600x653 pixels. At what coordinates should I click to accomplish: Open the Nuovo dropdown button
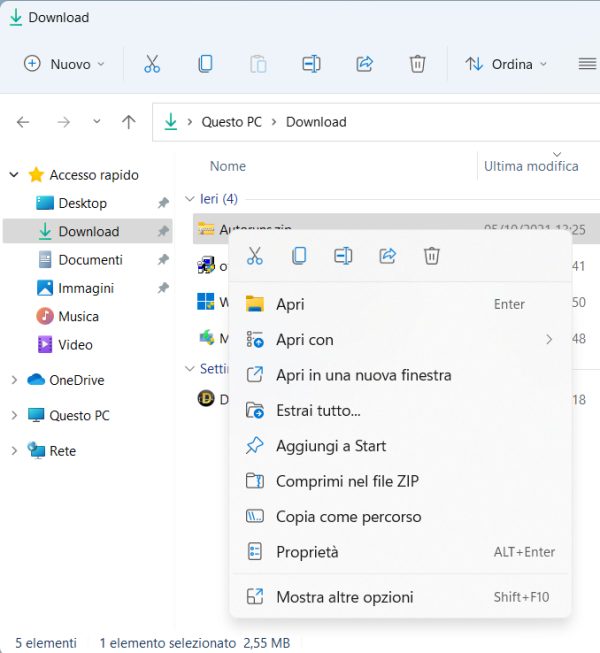(64, 64)
